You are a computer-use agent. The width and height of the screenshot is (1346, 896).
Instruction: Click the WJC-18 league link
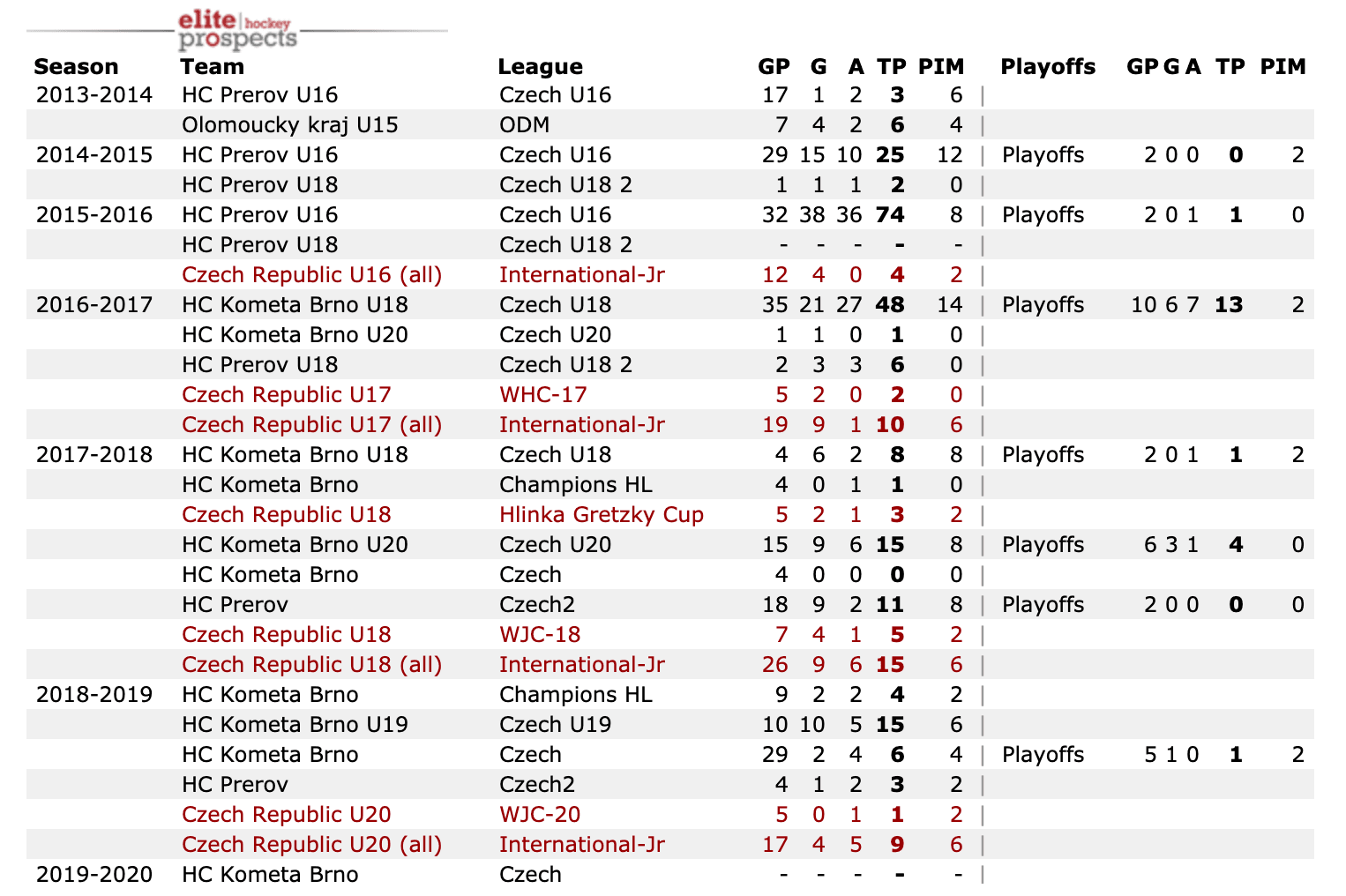pyautogui.click(x=539, y=635)
